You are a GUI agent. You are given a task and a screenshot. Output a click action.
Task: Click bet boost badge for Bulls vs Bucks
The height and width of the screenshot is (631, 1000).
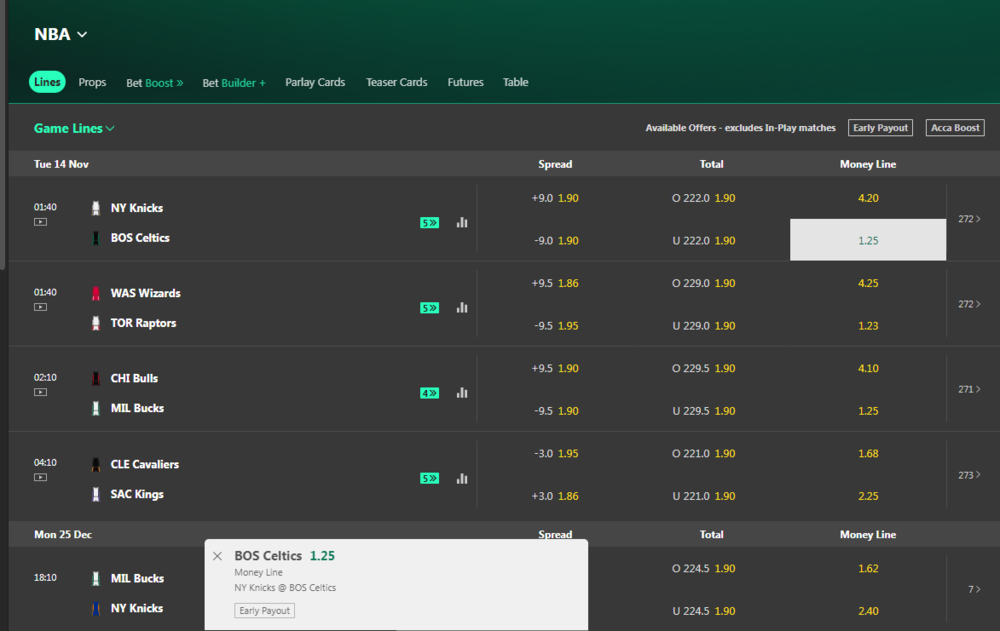429,393
